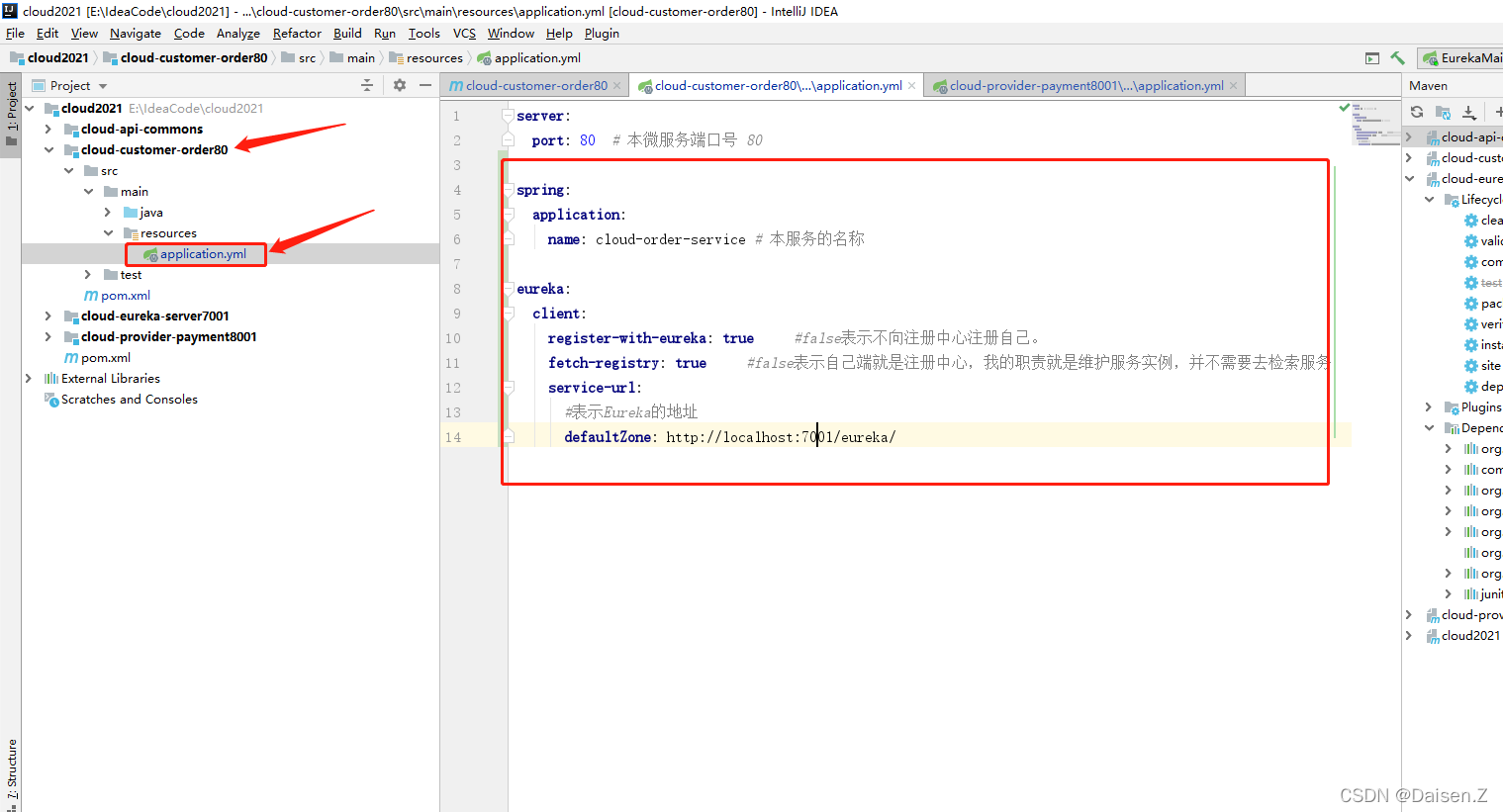Expand the test folder arrow
Image resolution: width=1503 pixels, height=812 pixels.
pyautogui.click(x=88, y=274)
